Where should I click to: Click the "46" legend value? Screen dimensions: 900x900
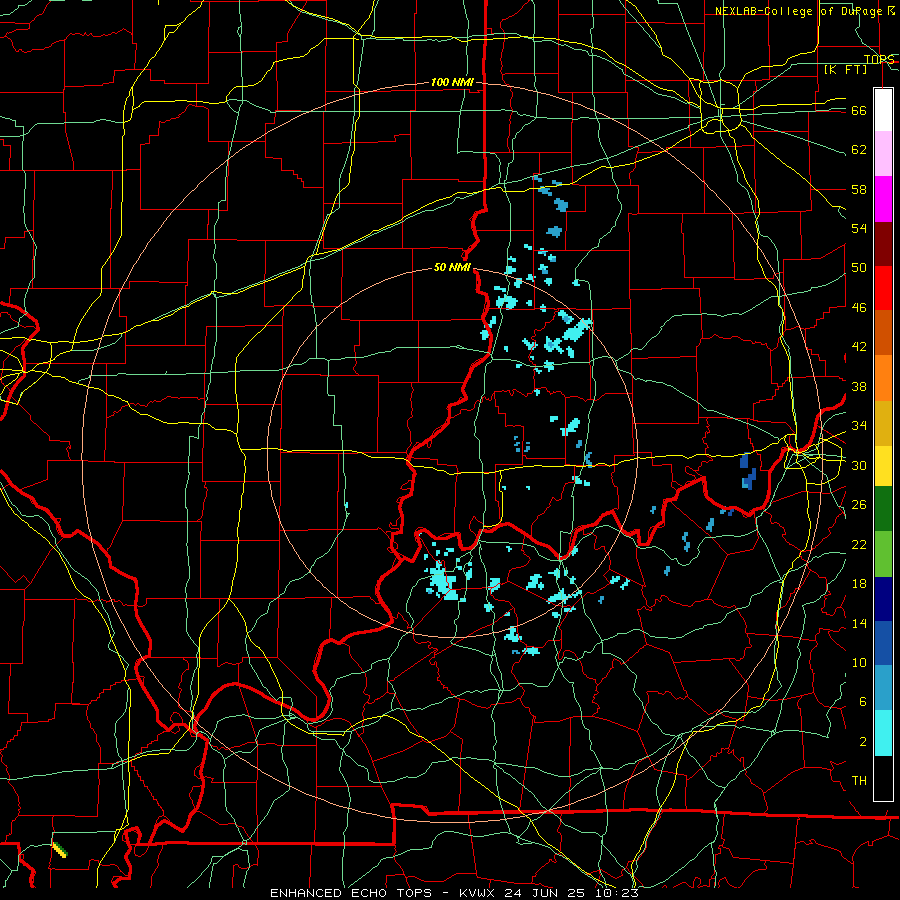(x=859, y=308)
